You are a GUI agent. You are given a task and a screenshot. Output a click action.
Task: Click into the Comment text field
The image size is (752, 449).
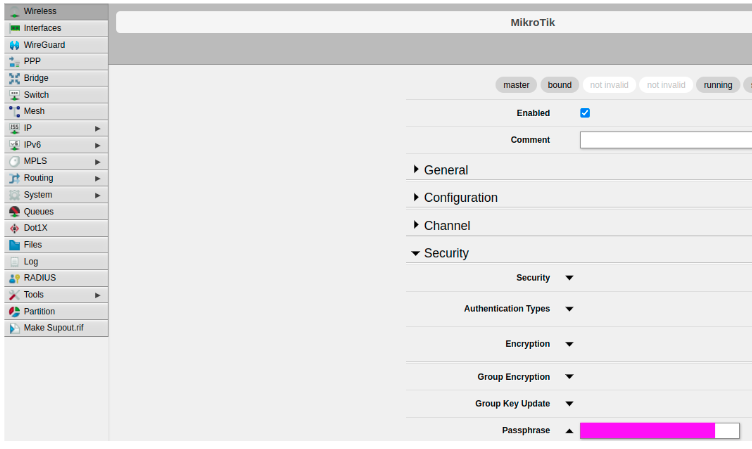pyautogui.click(x=665, y=140)
